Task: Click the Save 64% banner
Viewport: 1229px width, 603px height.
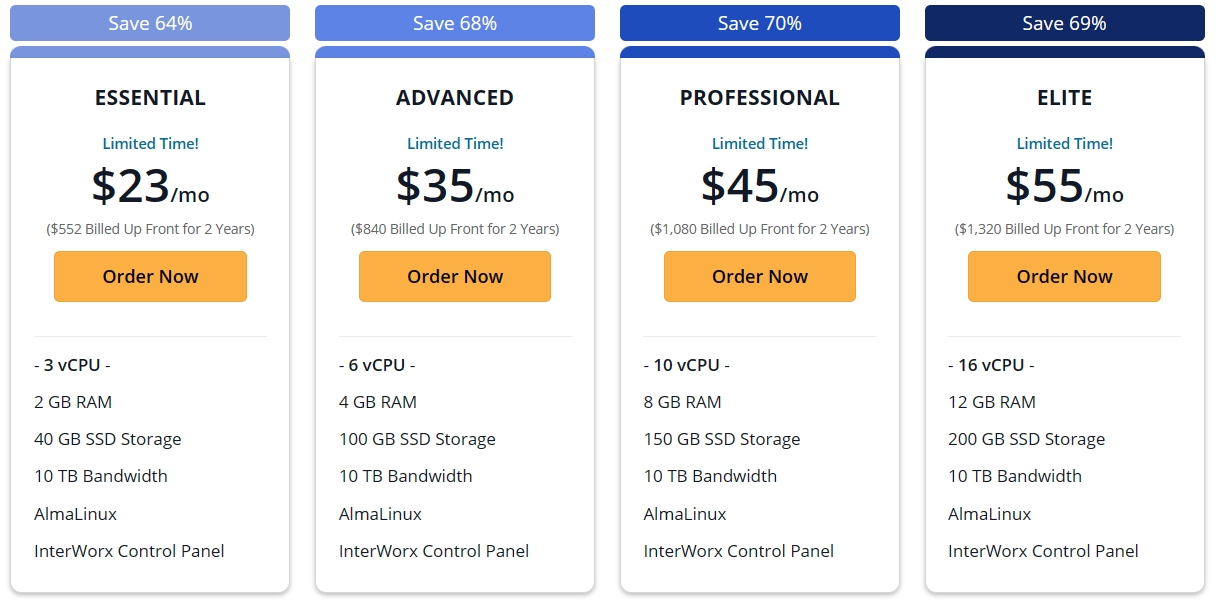Action: pyautogui.click(x=150, y=23)
